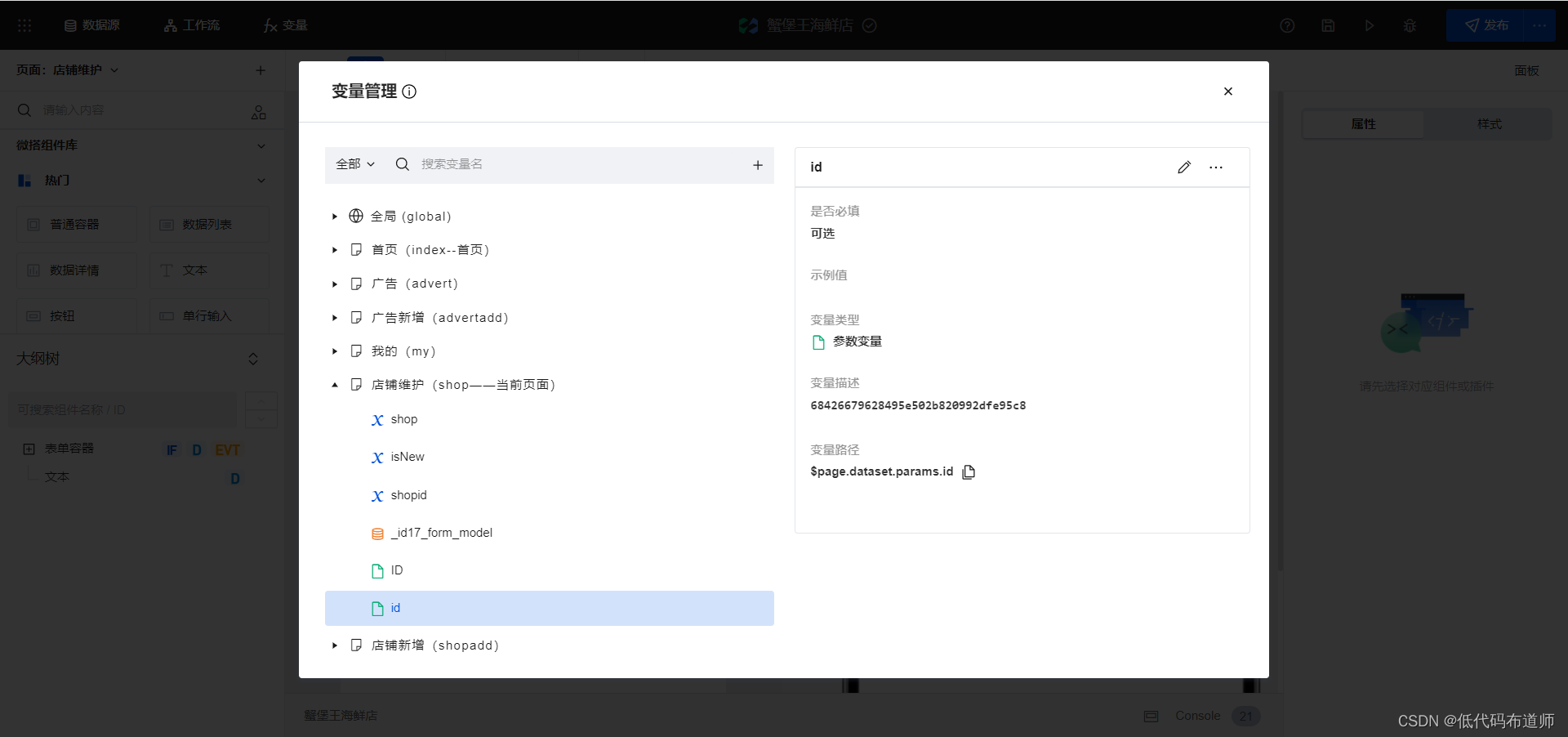Close the variable management dialog

coord(1227,92)
